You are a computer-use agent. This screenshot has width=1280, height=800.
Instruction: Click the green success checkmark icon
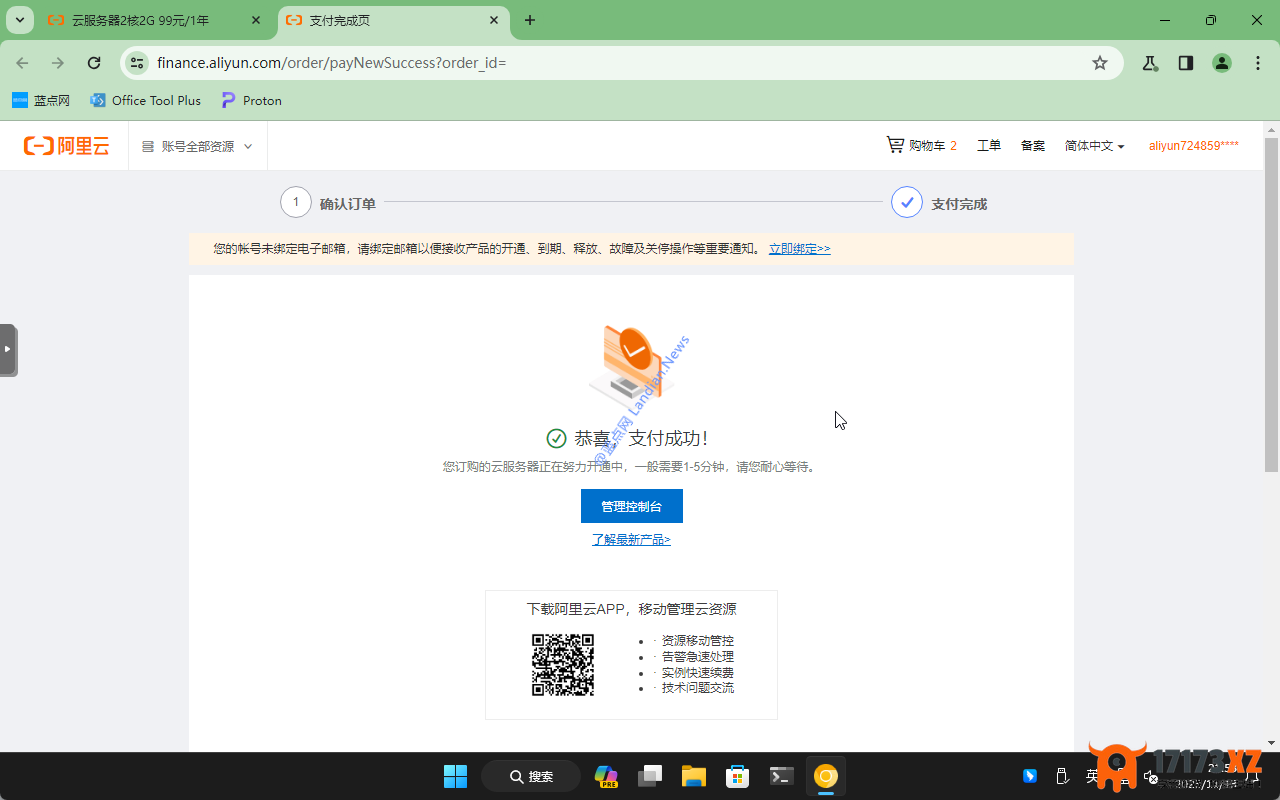pos(557,438)
